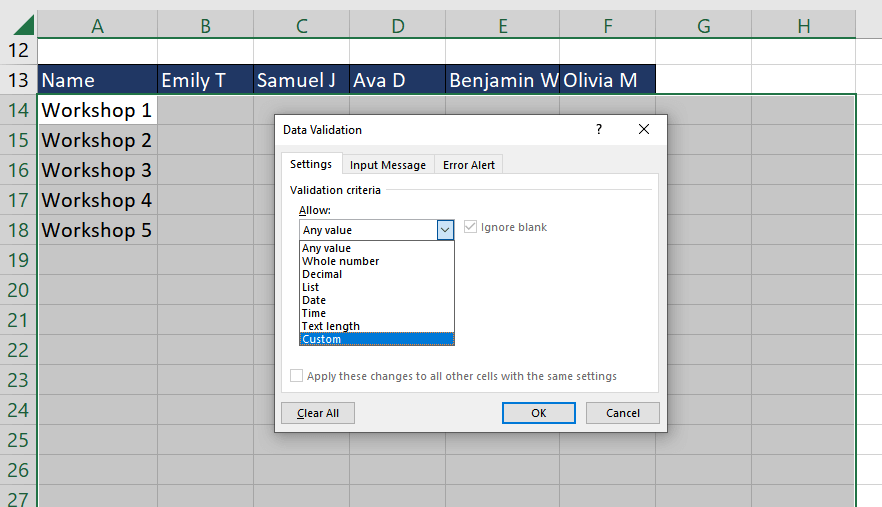
Task: Confirm with the OK button
Action: 538,413
